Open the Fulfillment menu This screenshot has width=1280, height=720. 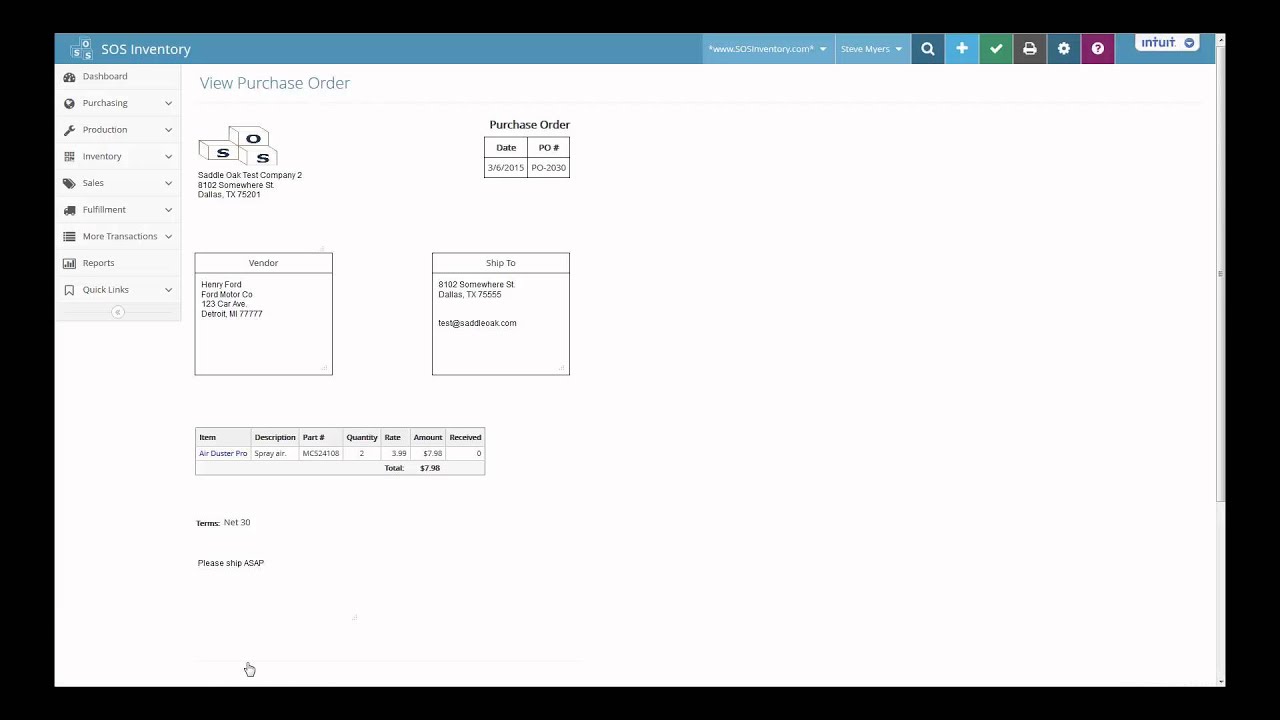pyautogui.click(x=104, y=210)
